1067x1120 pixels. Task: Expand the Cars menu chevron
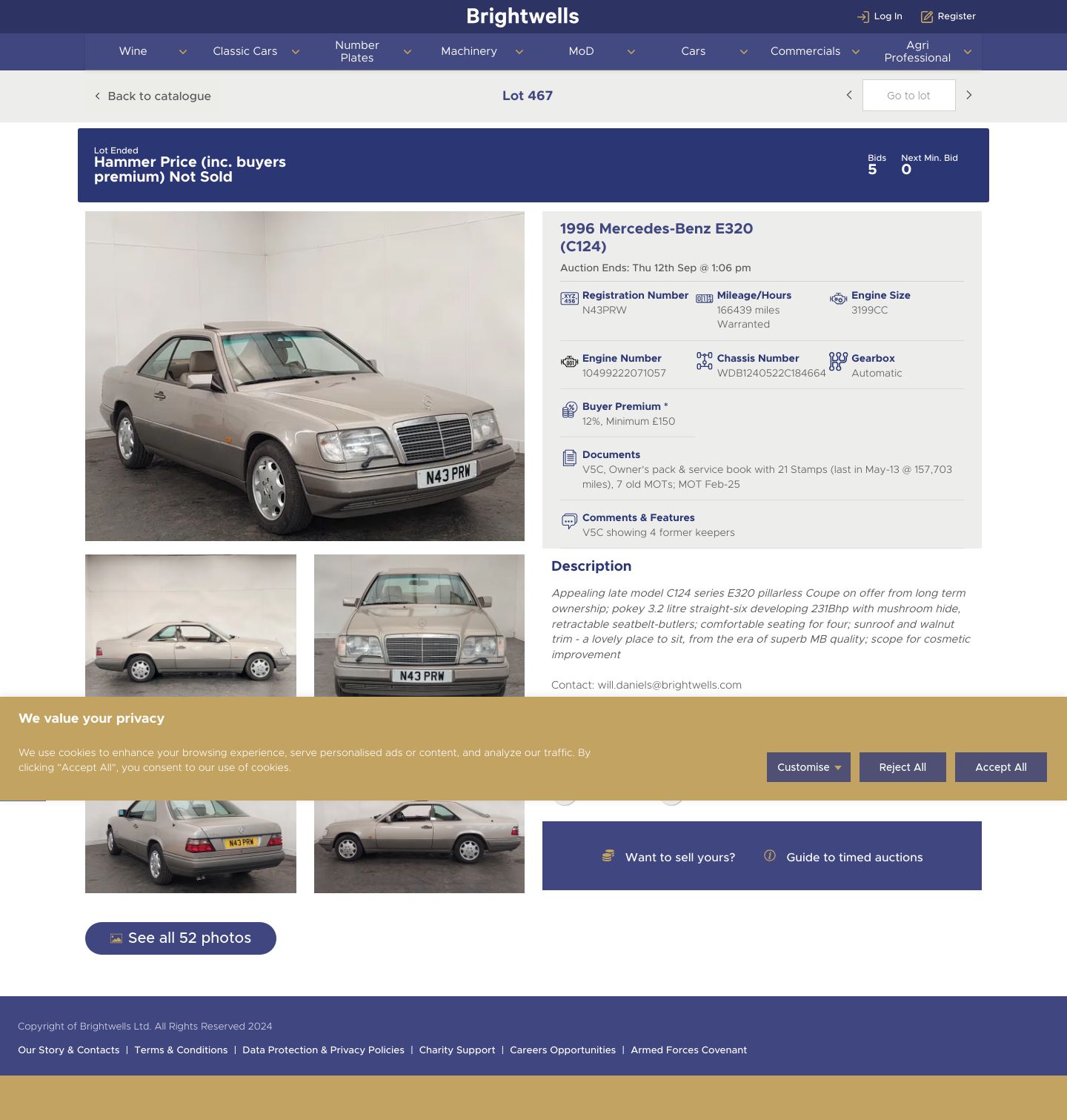point(743,52)
